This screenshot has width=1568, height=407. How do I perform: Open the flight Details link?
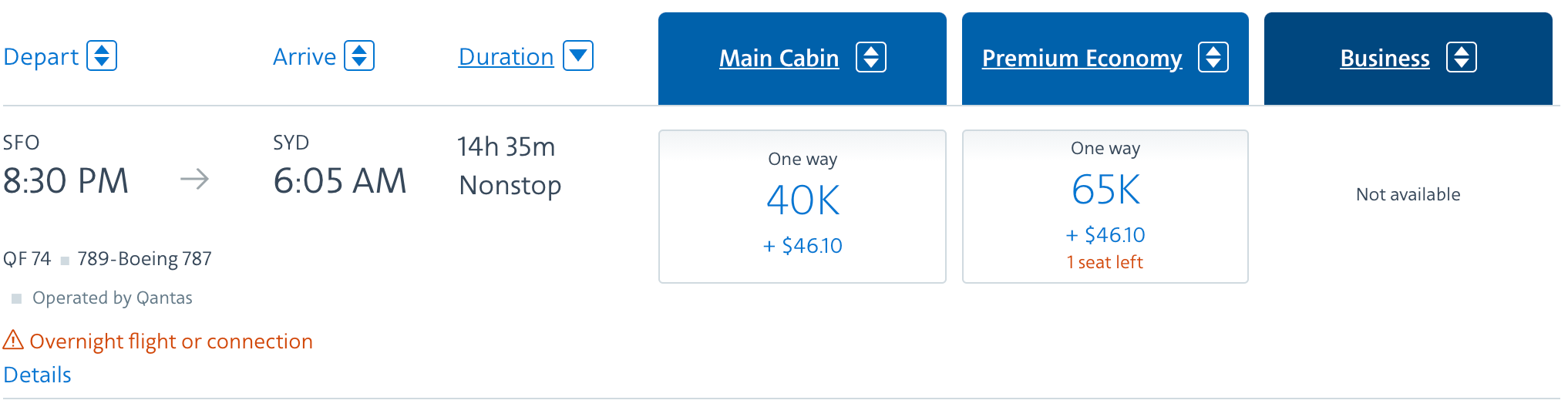[37, 375]
